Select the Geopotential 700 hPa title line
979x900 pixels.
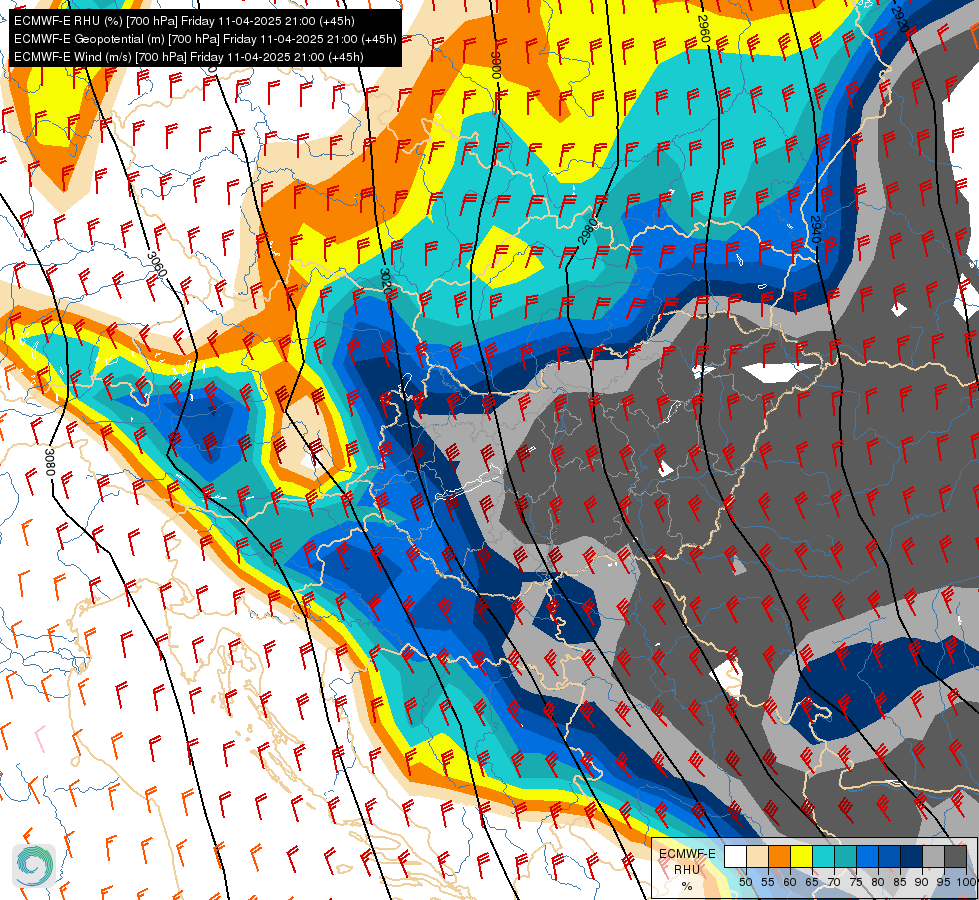[205, 39]
